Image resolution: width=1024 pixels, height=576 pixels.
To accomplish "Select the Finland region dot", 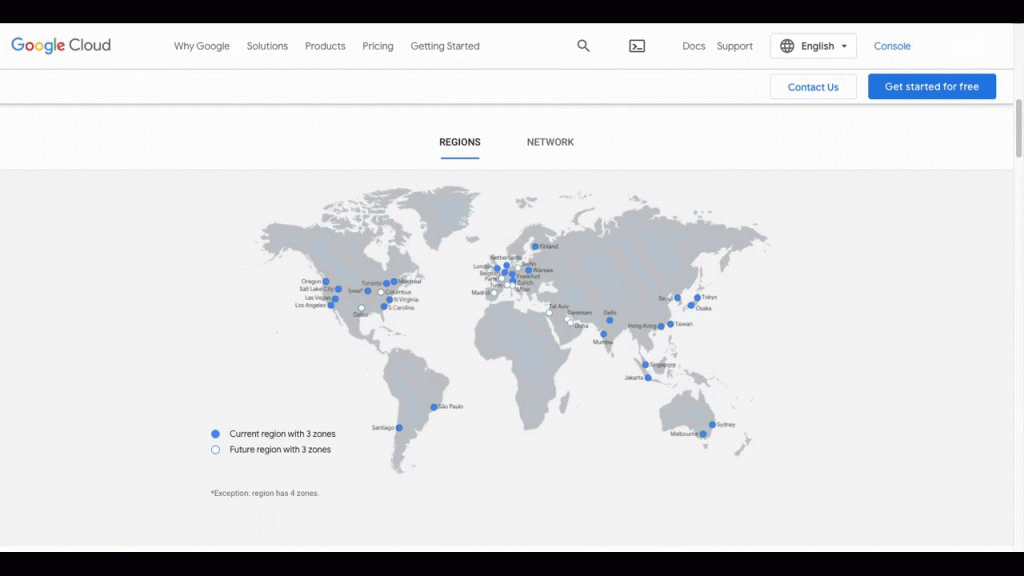I will (x=535, y=246).
